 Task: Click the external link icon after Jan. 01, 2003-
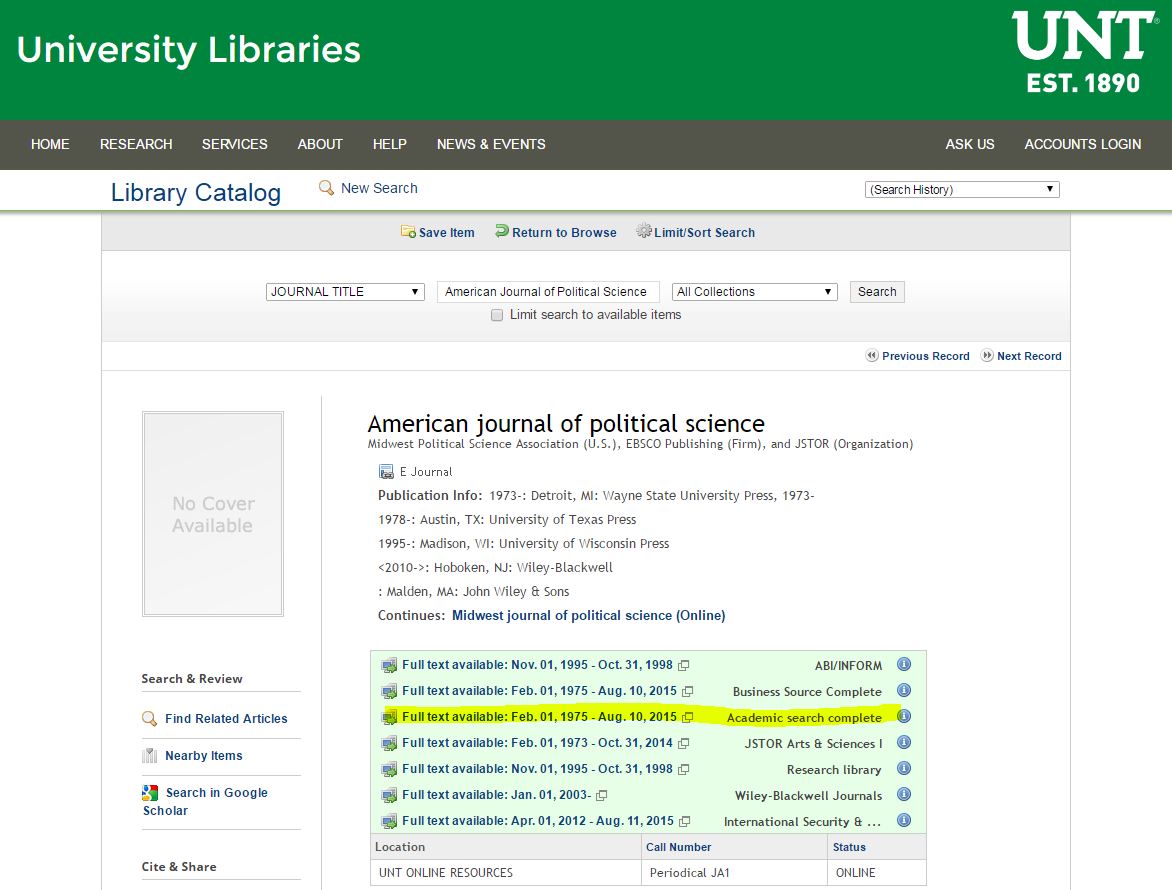pos(602,795)
